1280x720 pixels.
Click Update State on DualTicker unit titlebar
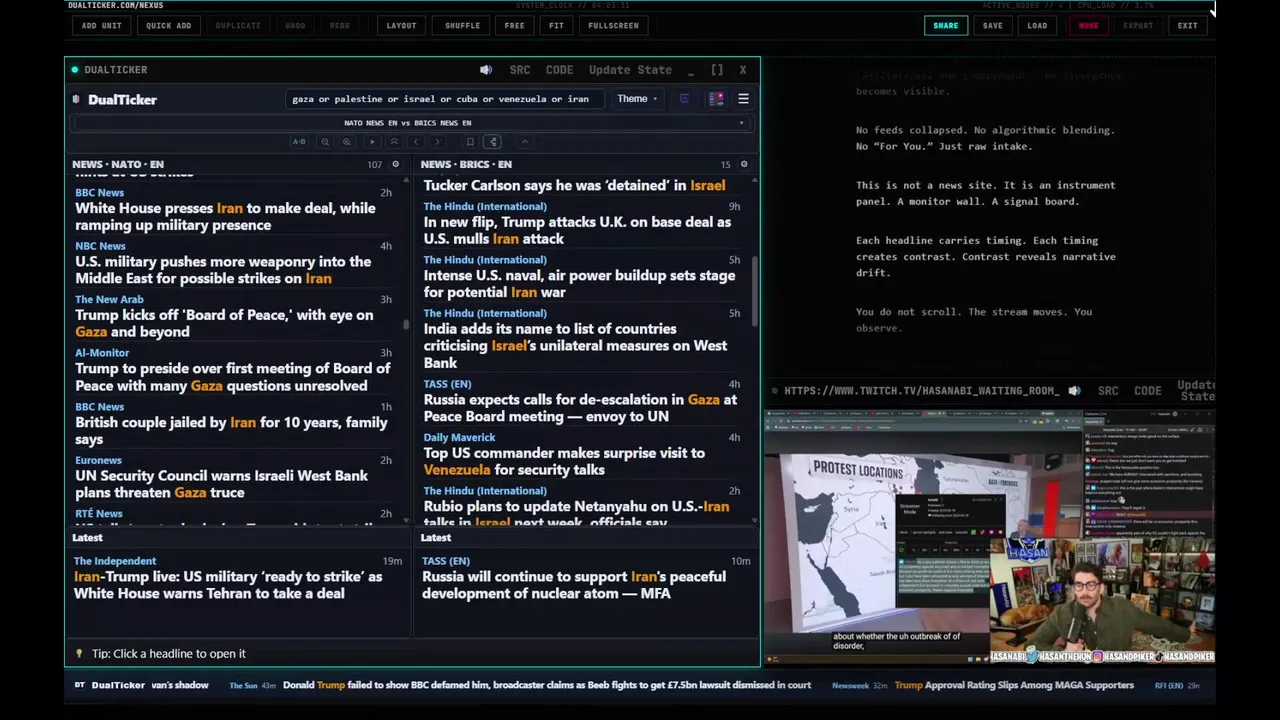pyautogui.click(x=630, y=70)
